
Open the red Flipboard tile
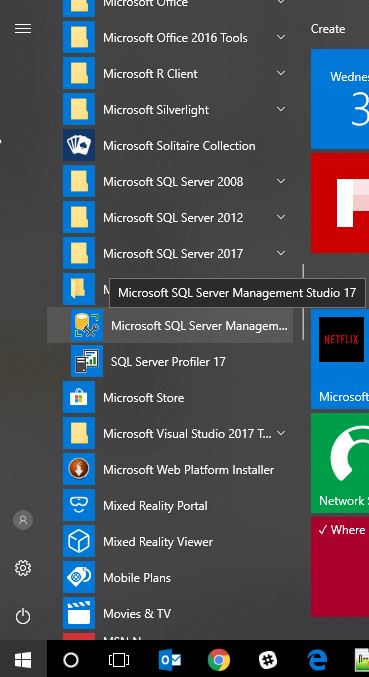point(340,203)
